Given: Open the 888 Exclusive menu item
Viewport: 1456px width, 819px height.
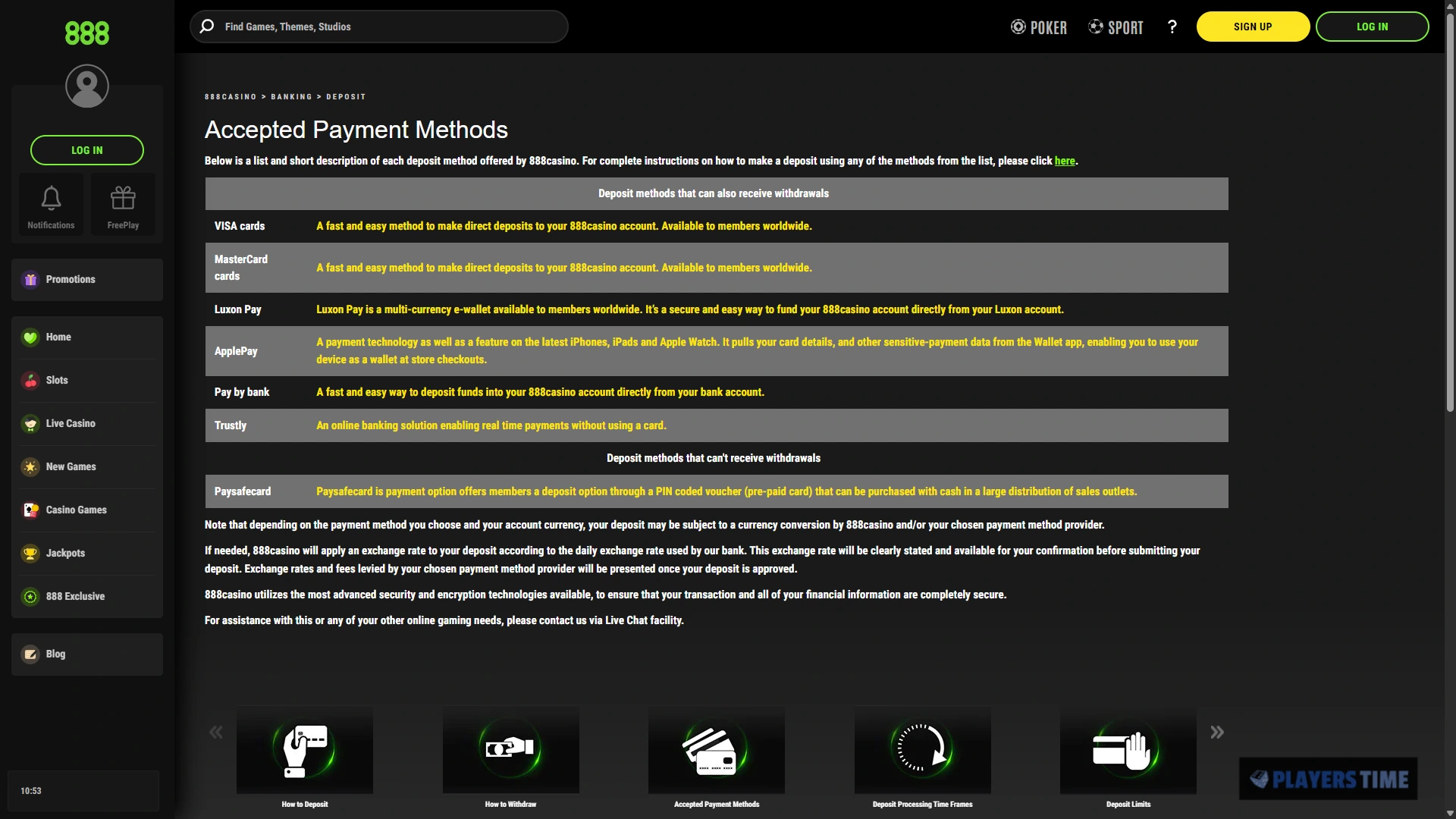Looking at the screenshot, I should tap(87, 597).
